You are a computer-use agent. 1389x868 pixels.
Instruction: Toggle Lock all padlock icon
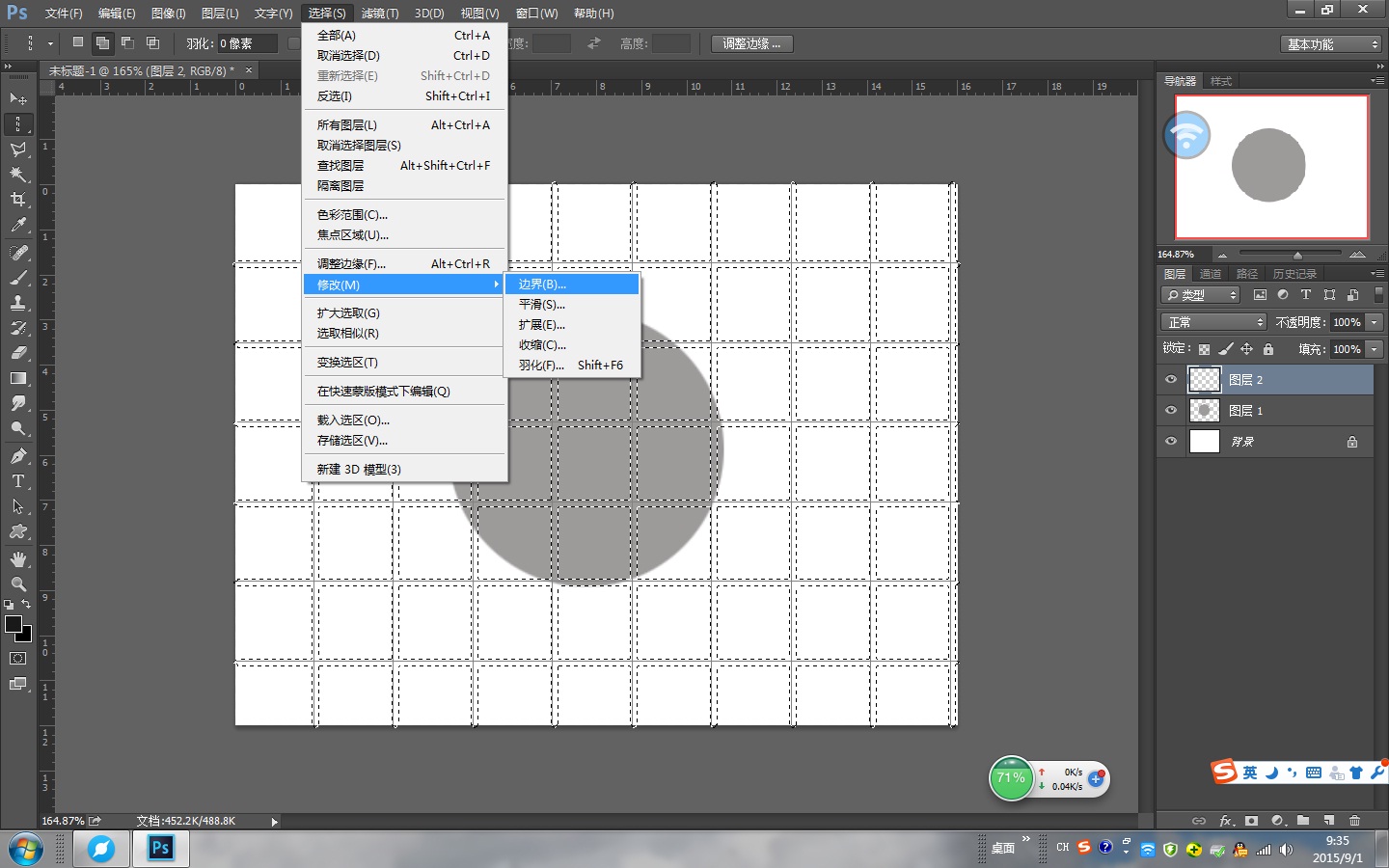(x=1268, y=349)
